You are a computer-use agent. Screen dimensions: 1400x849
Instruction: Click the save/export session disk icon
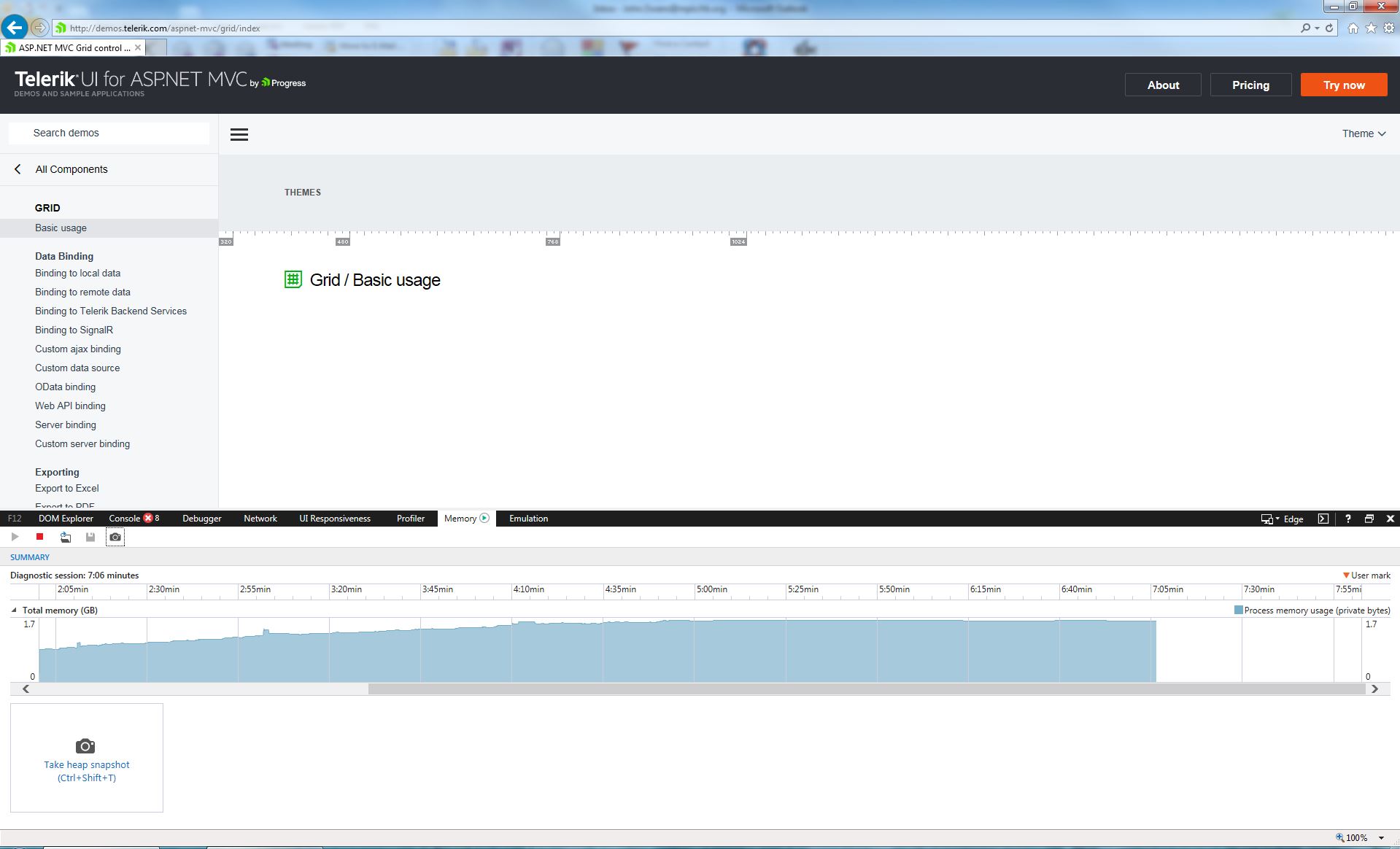(90, 537)
